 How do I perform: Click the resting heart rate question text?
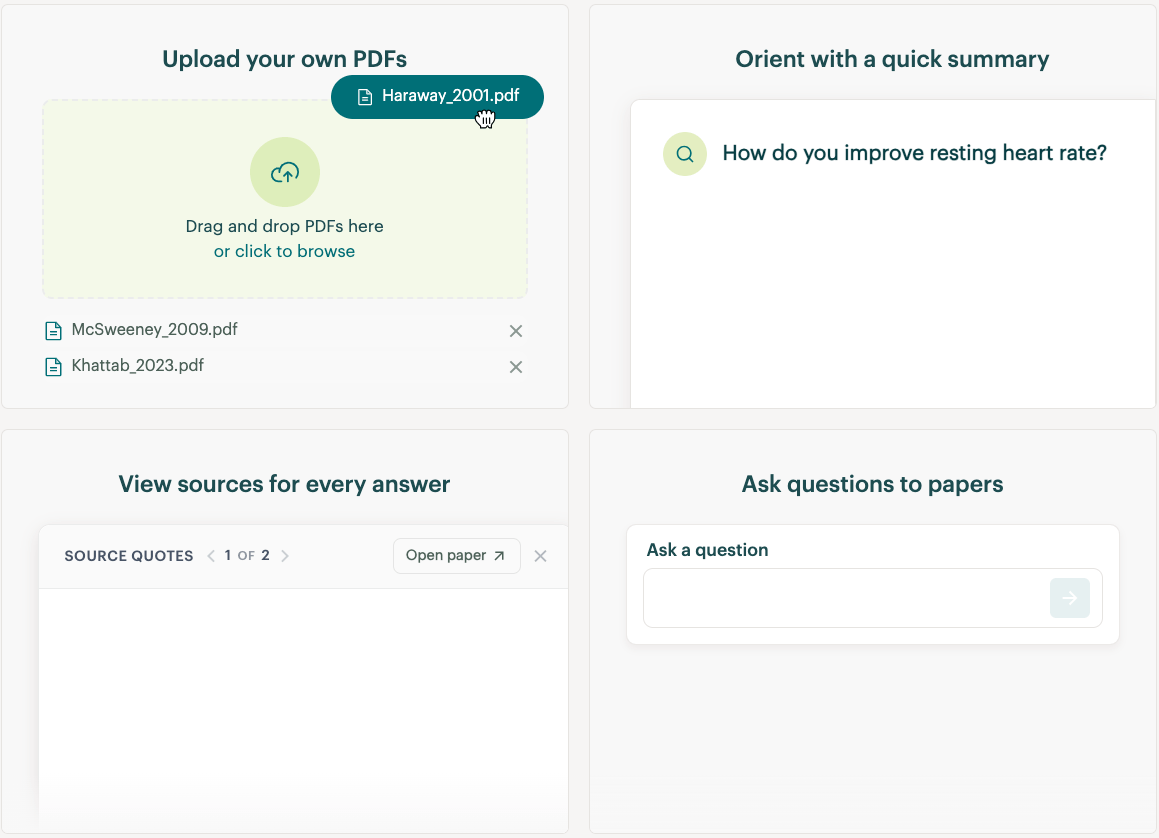pyautogui.click(x=914, y=153)
